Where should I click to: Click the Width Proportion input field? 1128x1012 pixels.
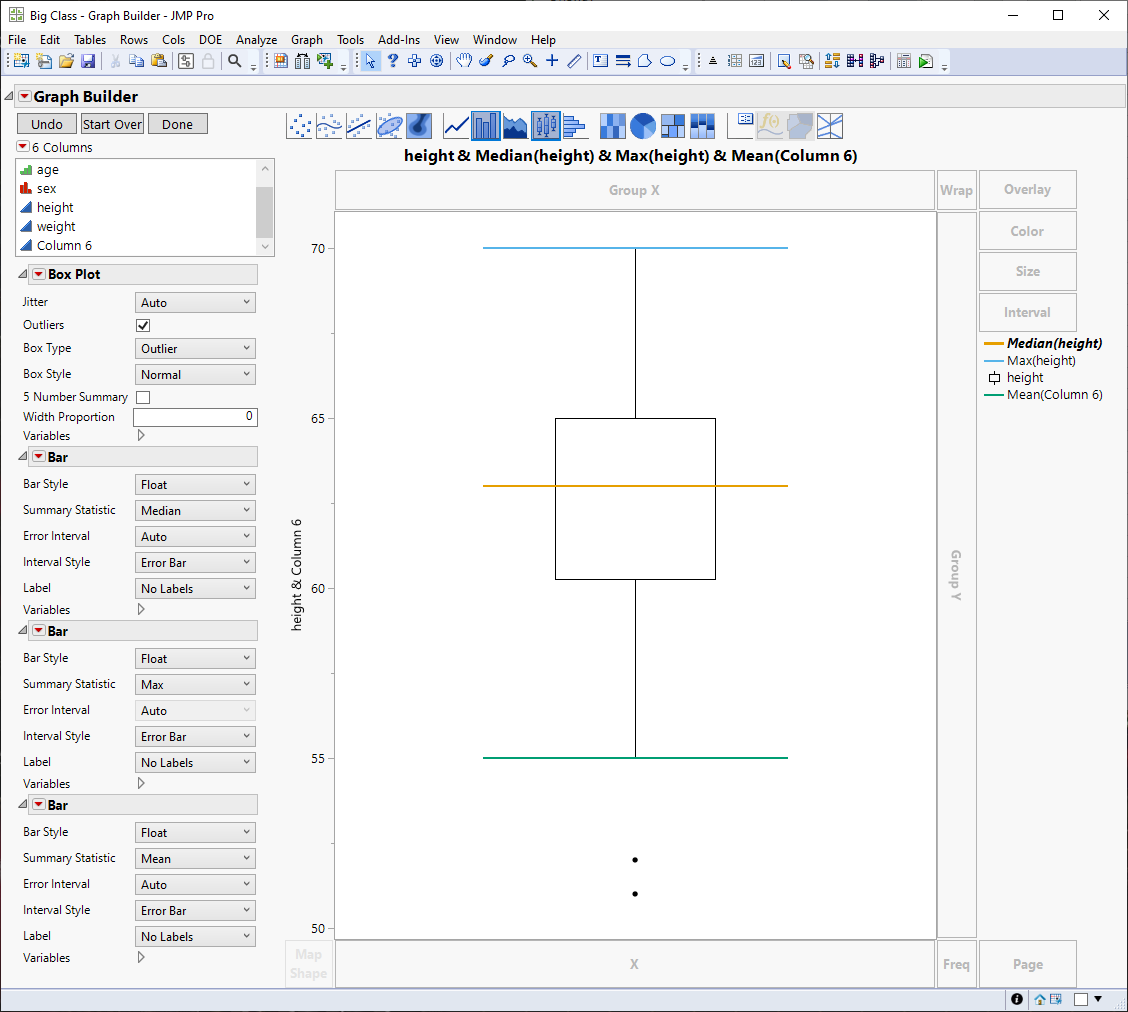pyautogui.click(x=195, y=417)
